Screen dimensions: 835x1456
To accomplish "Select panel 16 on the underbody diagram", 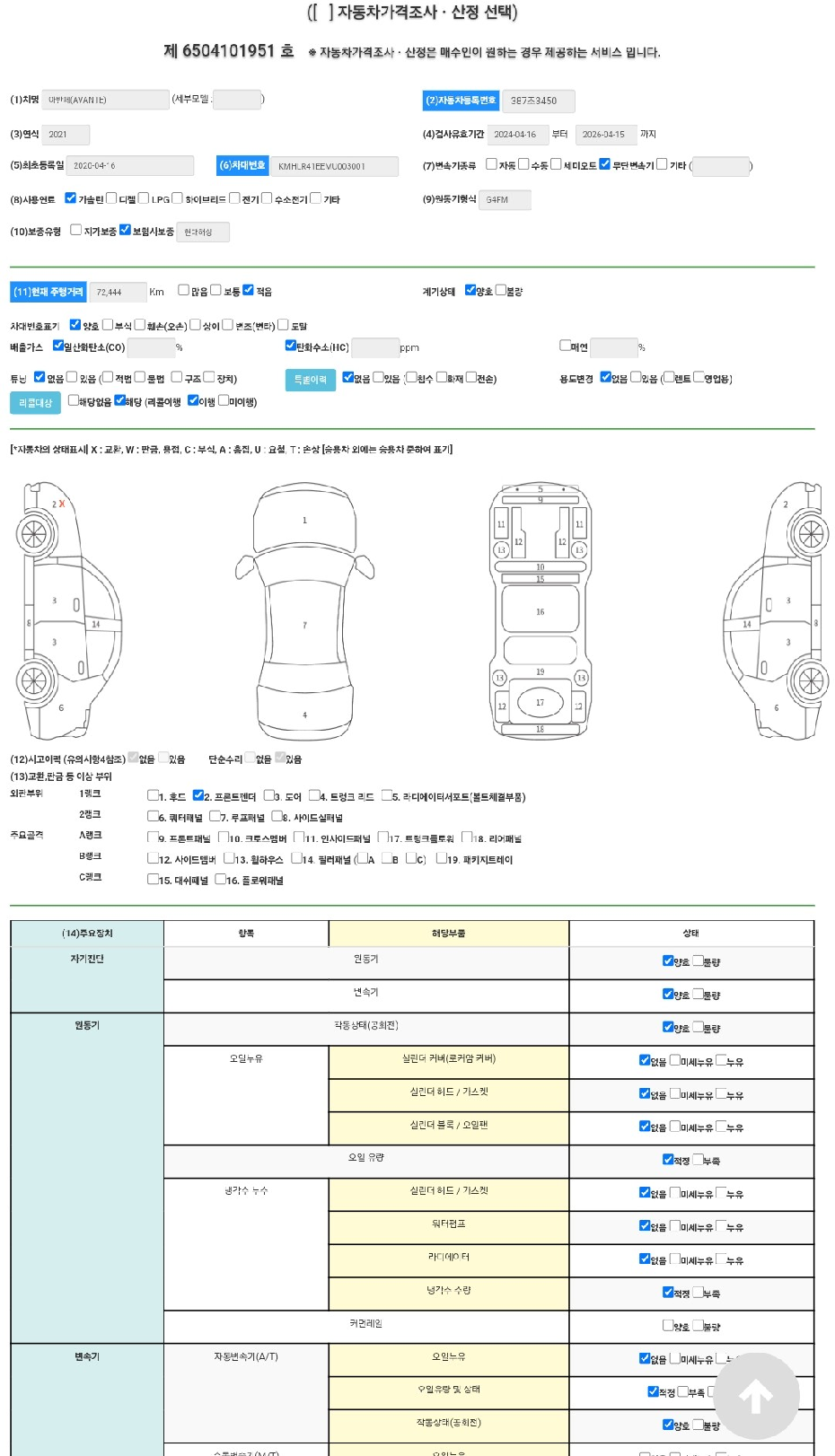I will coord(540,611).
